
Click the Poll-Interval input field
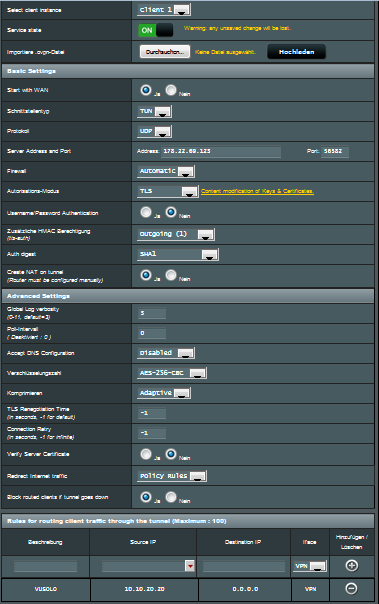[x=152, y=333]
